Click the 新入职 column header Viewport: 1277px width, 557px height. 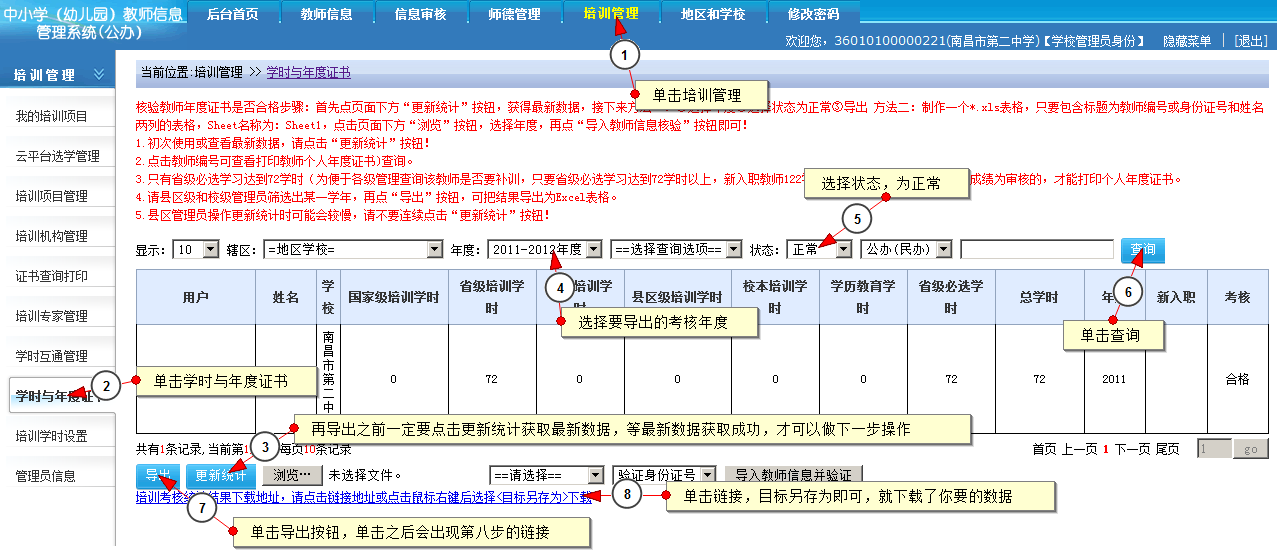1176,296
